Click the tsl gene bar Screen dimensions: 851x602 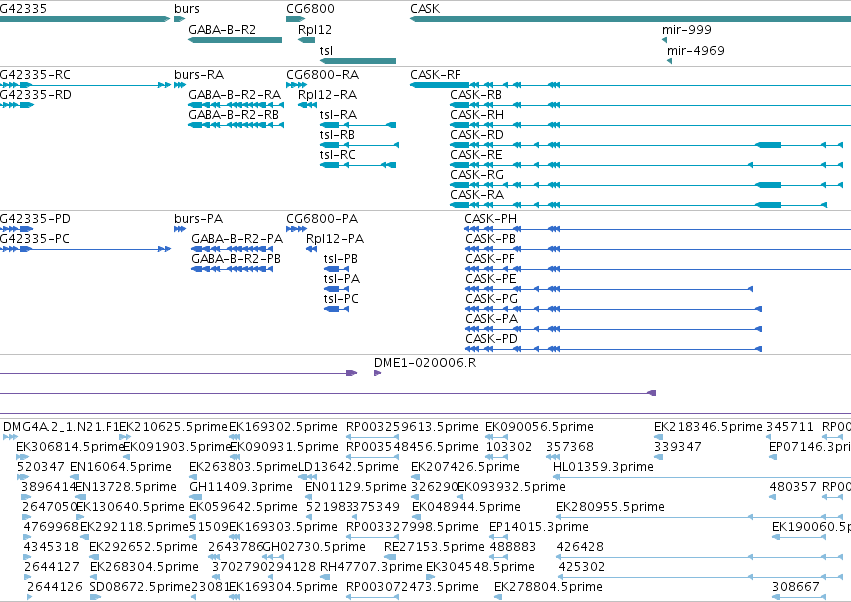coord(358,61)
